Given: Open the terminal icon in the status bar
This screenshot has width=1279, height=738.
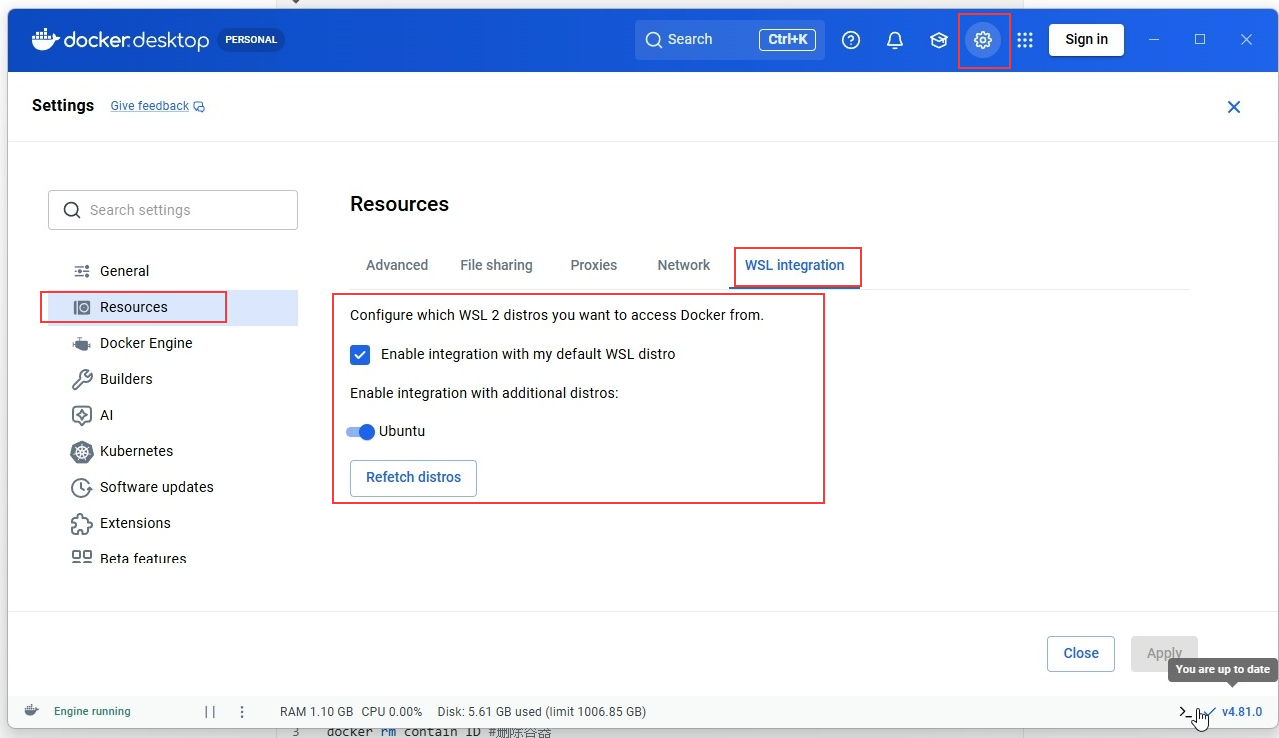Looking at the screenshot, I should [x=1186, y=712].
